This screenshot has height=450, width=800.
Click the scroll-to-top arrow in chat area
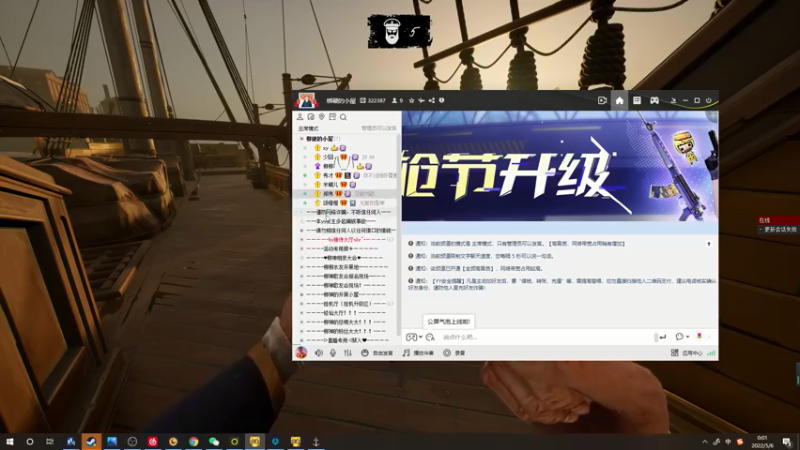pyautogui.click(x=709, y=244)
